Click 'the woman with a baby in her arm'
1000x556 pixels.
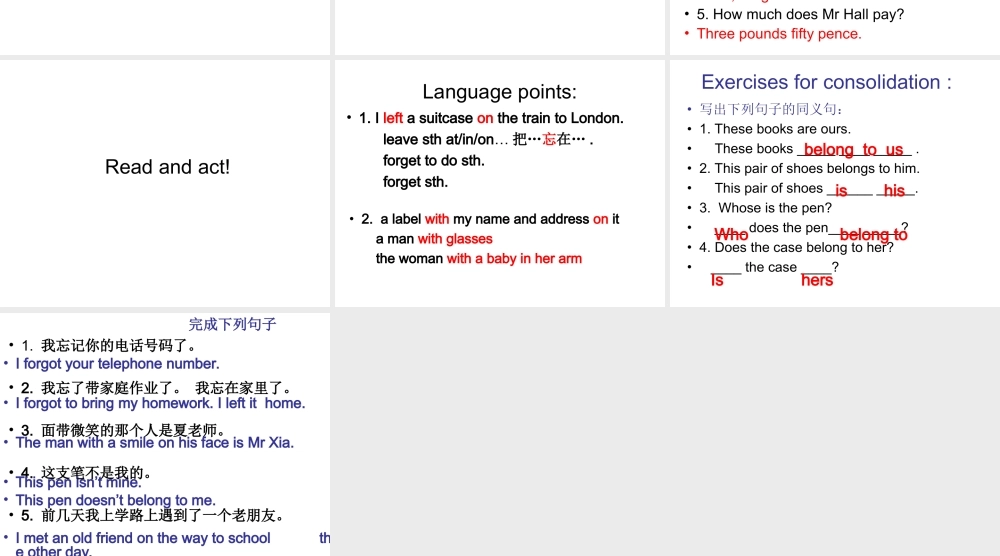point(479,258)
